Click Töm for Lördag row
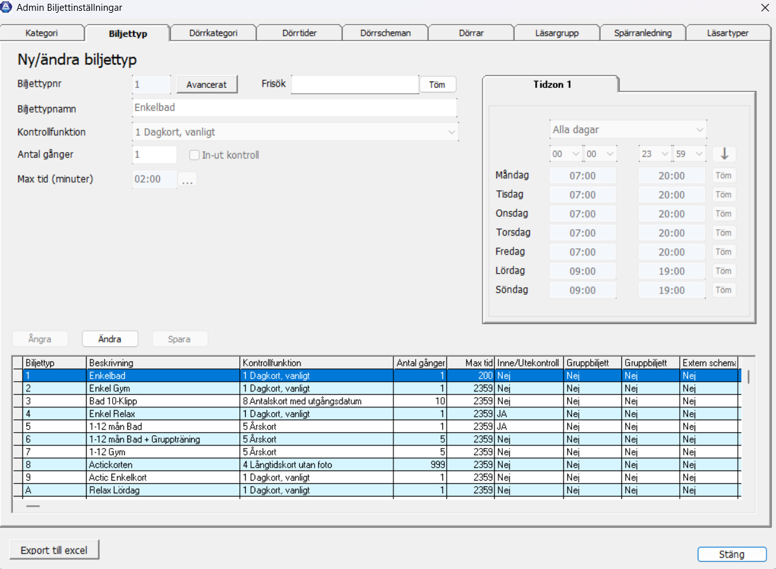Image resolution: width=776 pixels, height=569 pixels. pyautogui.click(x=724, y=271)
